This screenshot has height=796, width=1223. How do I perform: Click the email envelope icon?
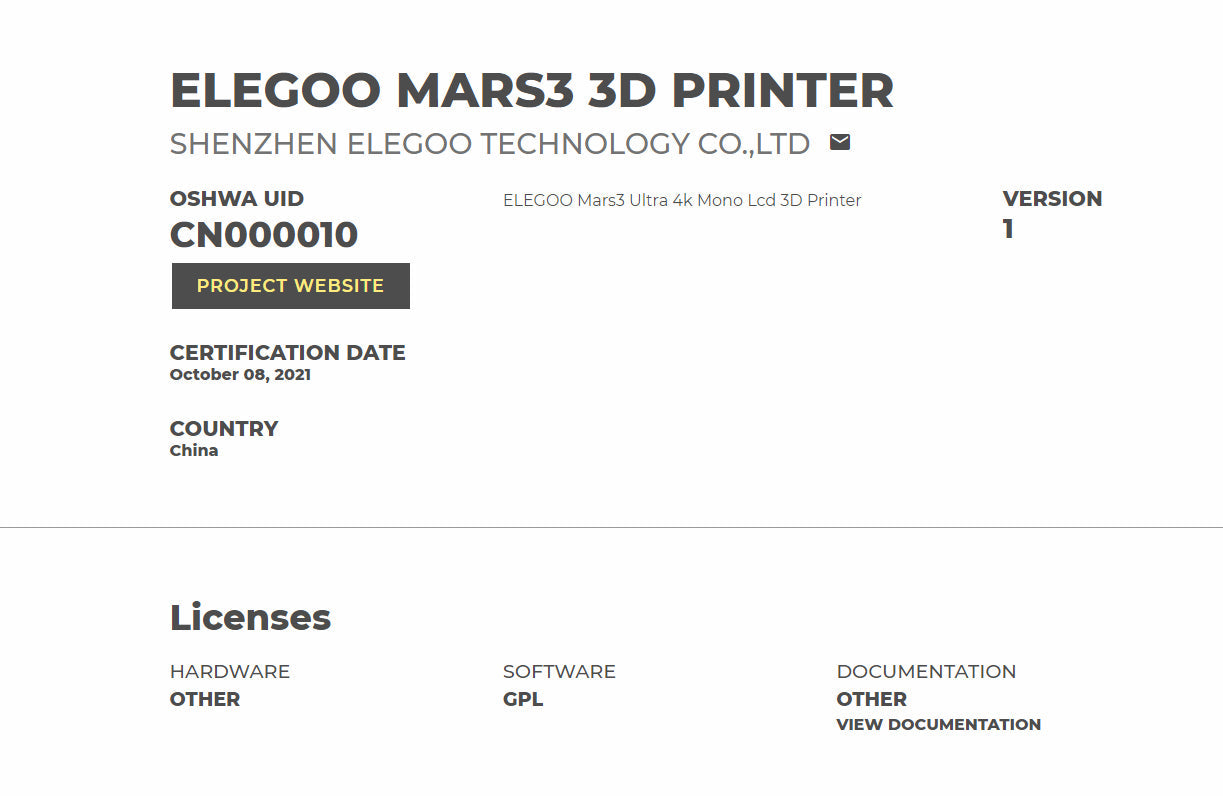pos(840,142)
